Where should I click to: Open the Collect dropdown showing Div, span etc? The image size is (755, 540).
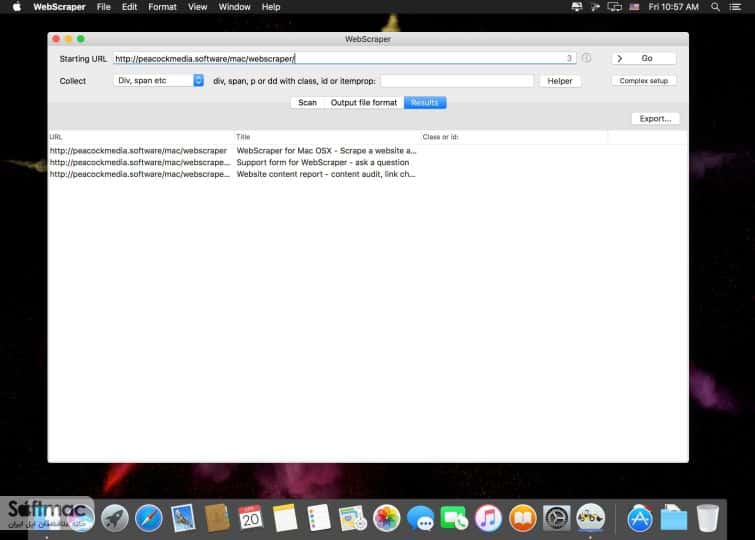tap(158, 80)
